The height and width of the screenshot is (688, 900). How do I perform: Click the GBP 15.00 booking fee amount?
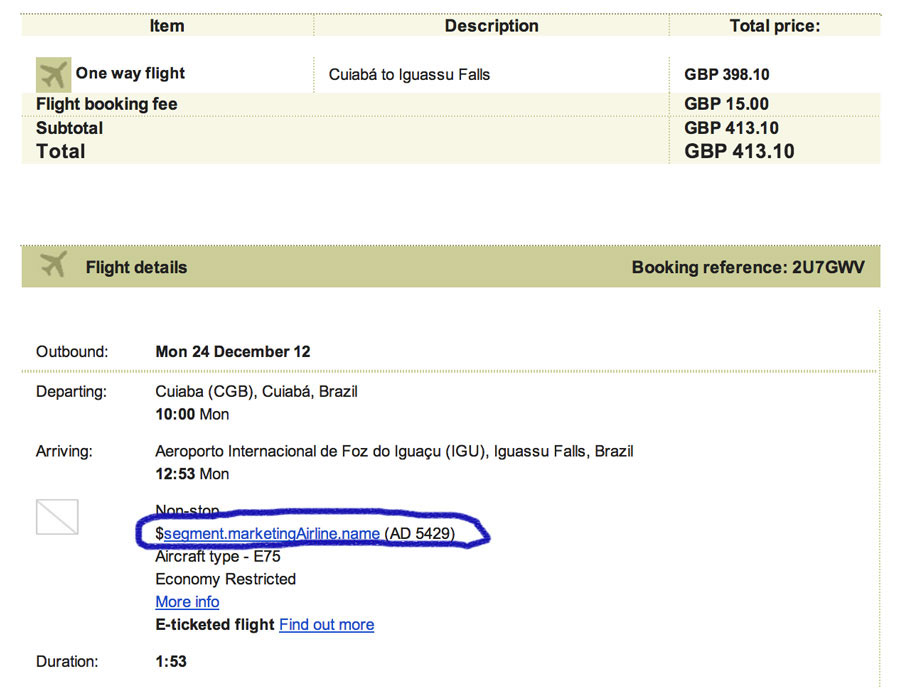(726, 104)
